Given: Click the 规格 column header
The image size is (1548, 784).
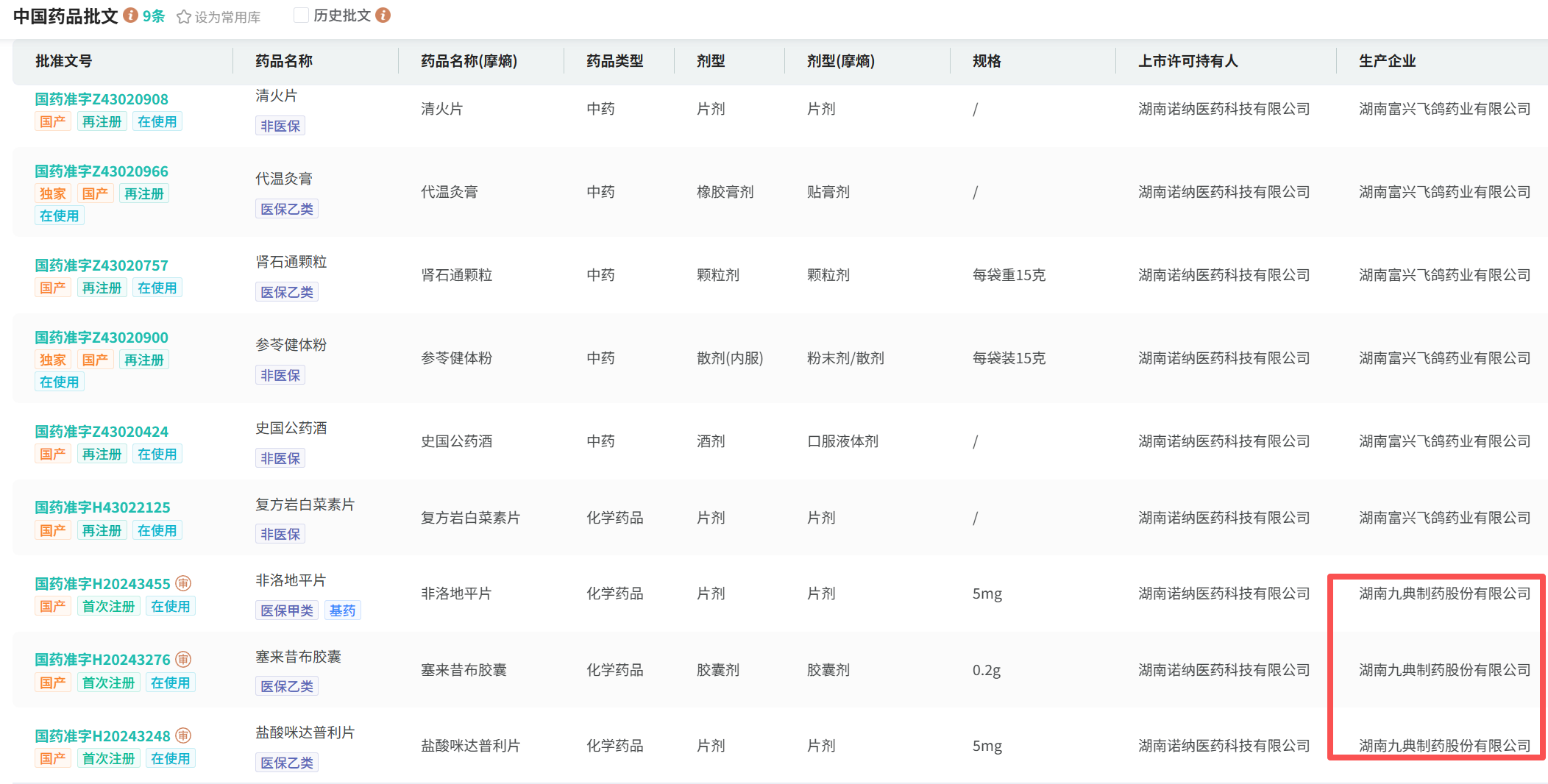Looking at the screenshot, I should pyautogui.click(x=987, y=61).
